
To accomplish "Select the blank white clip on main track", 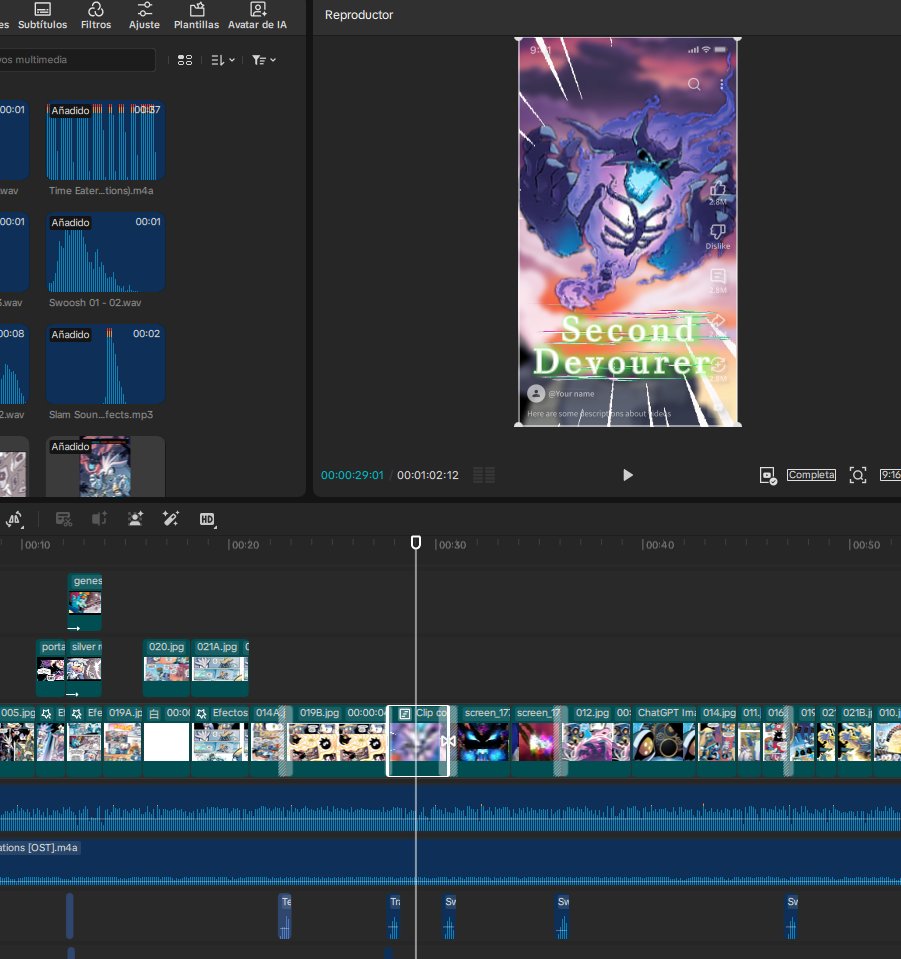I will 166,741.
